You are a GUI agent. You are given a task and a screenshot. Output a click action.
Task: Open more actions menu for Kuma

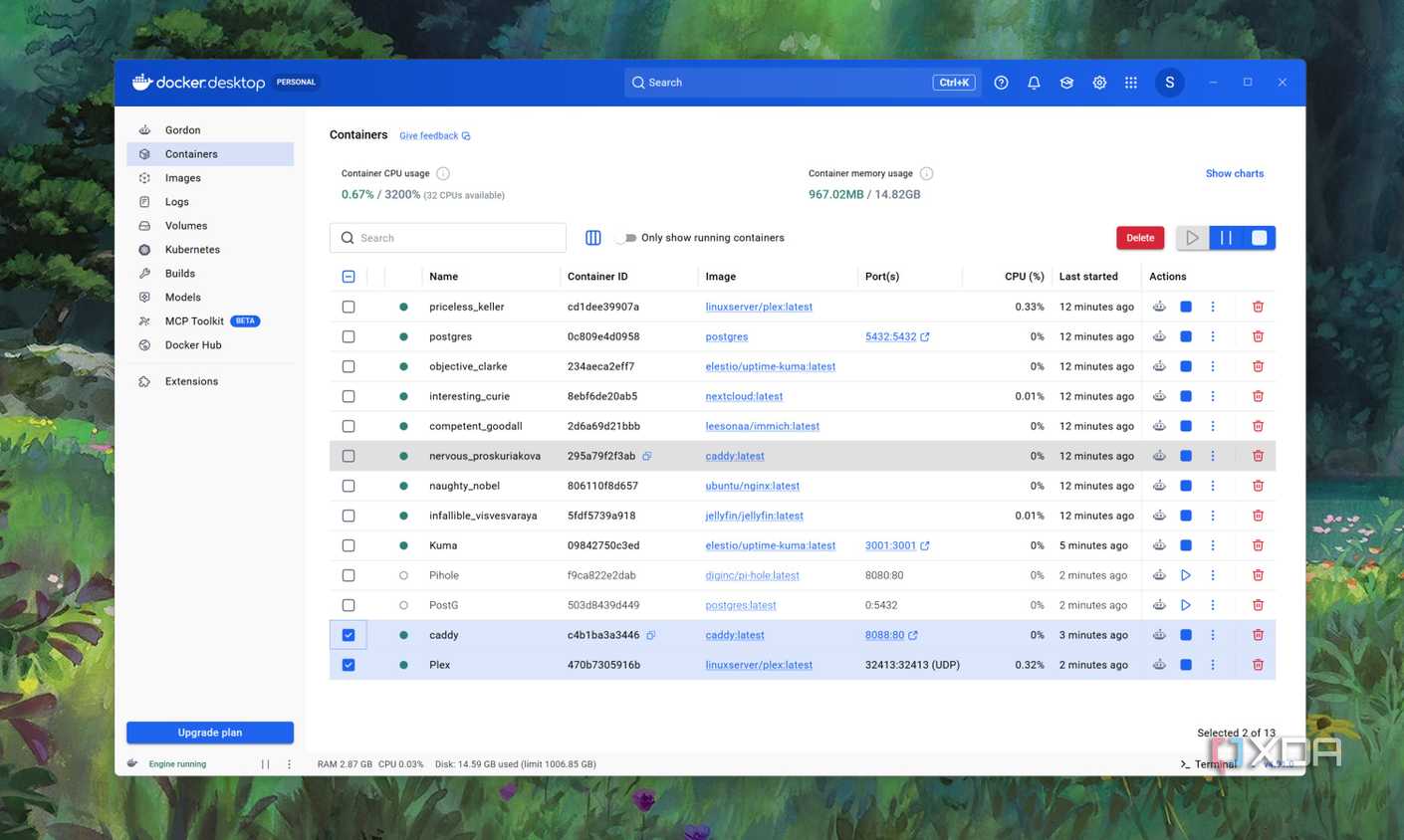pos(1213,545)
